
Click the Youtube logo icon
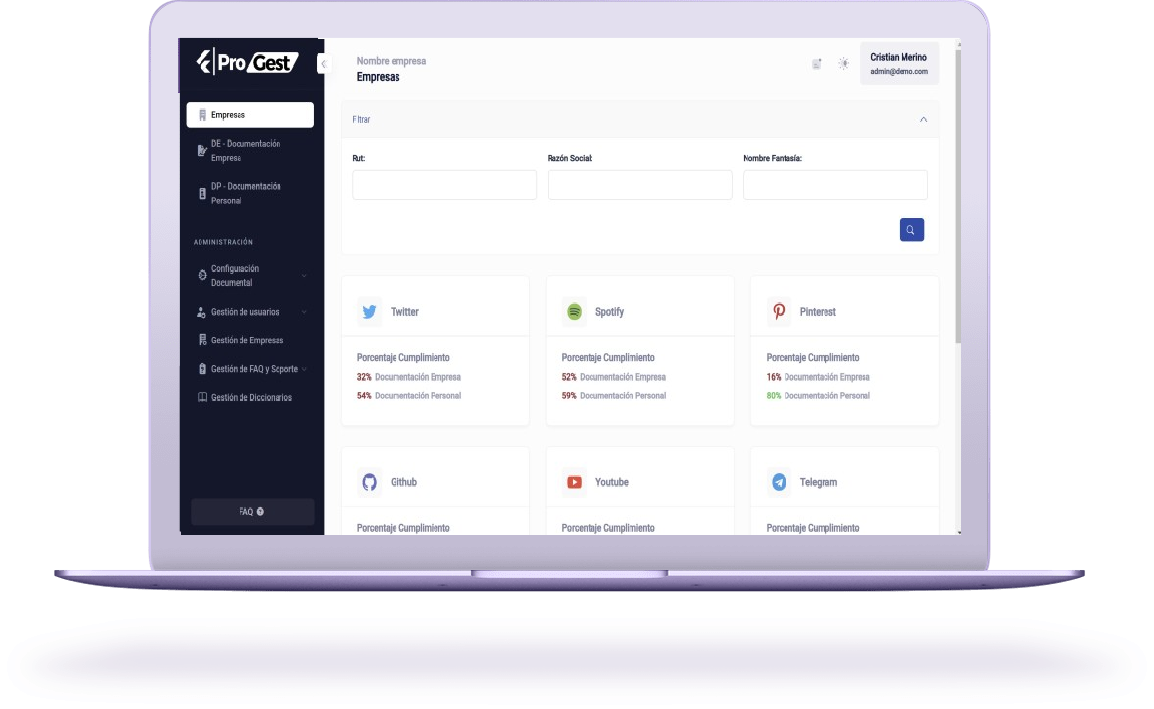(574, 482)
